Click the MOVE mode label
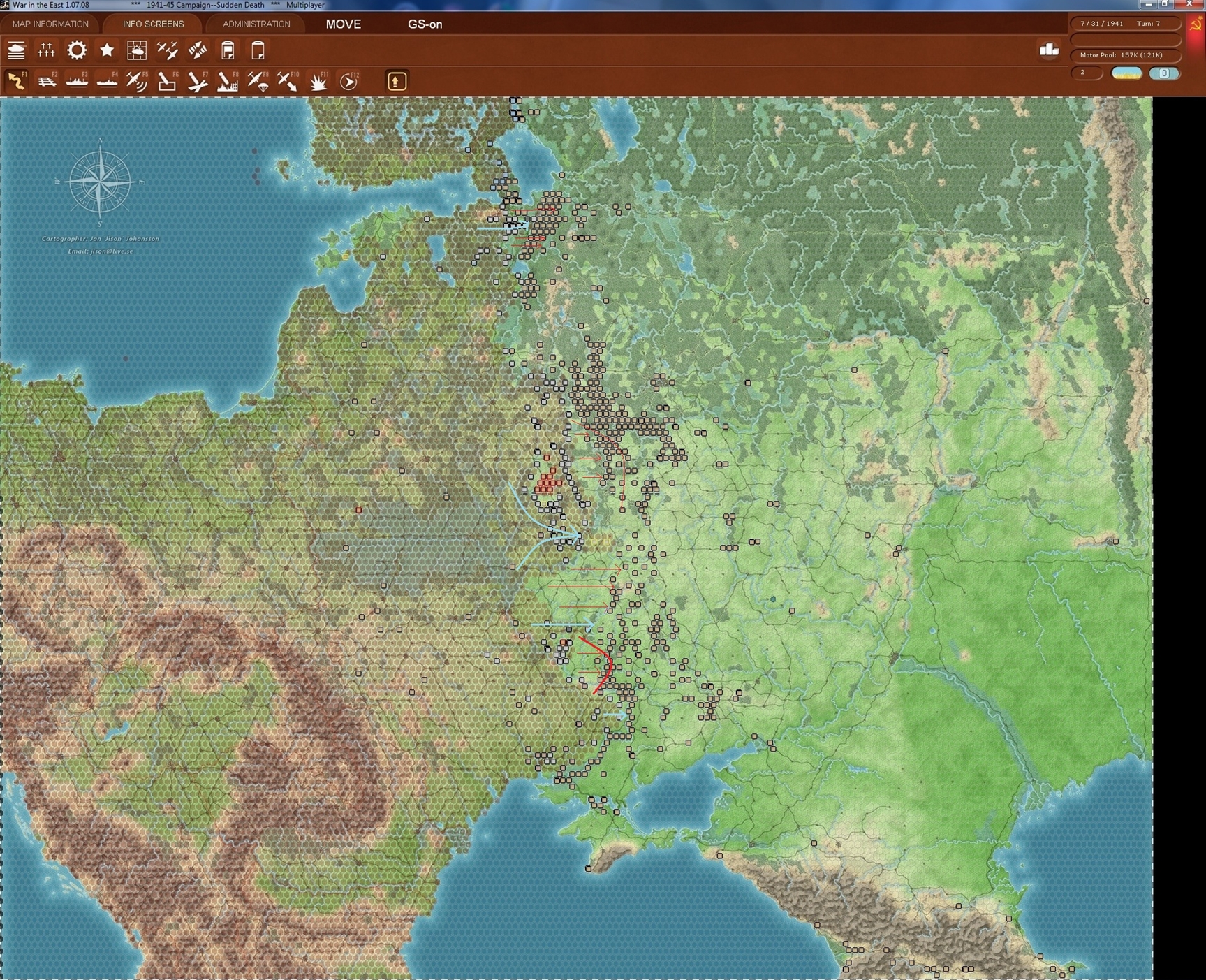 click(x=344, y=24)
